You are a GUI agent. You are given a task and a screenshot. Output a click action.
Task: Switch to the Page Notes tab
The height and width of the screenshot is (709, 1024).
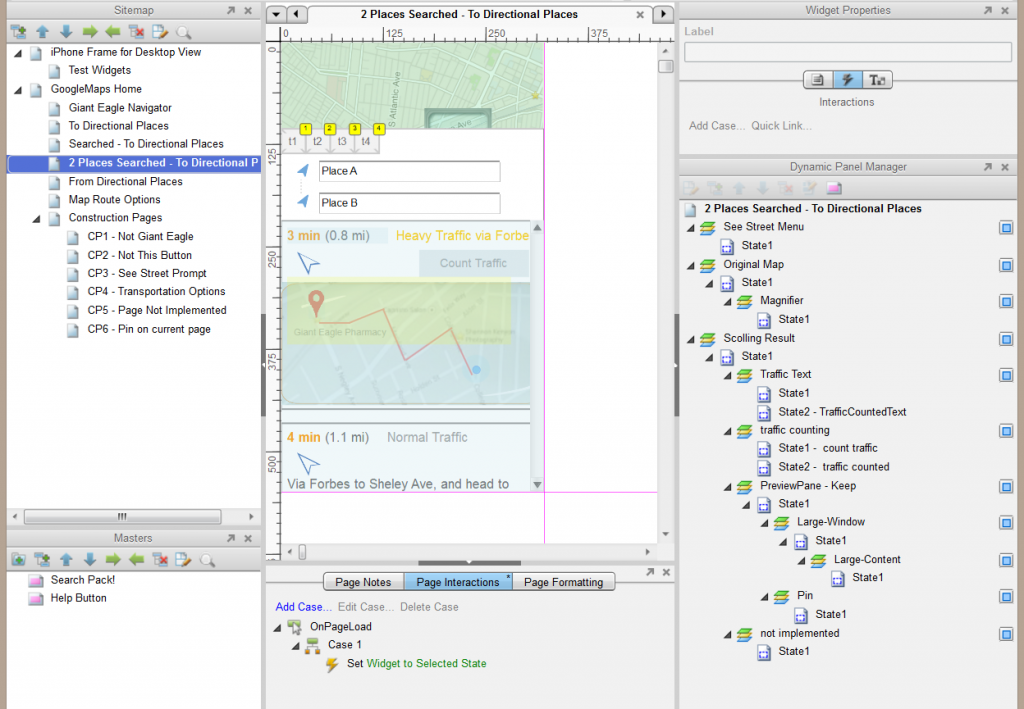pyautogui.click(x=363, y=582)
